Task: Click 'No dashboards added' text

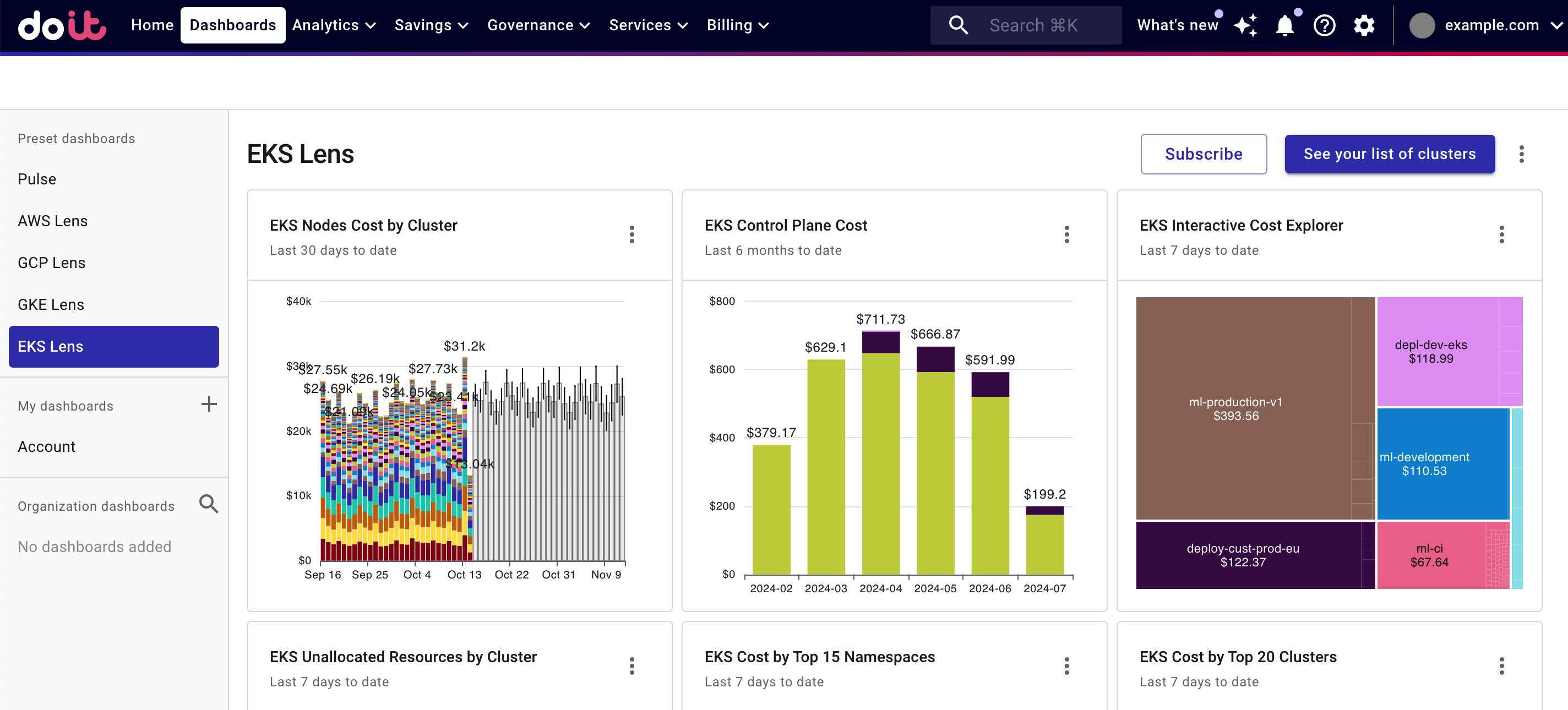Action: pos(94,547)
